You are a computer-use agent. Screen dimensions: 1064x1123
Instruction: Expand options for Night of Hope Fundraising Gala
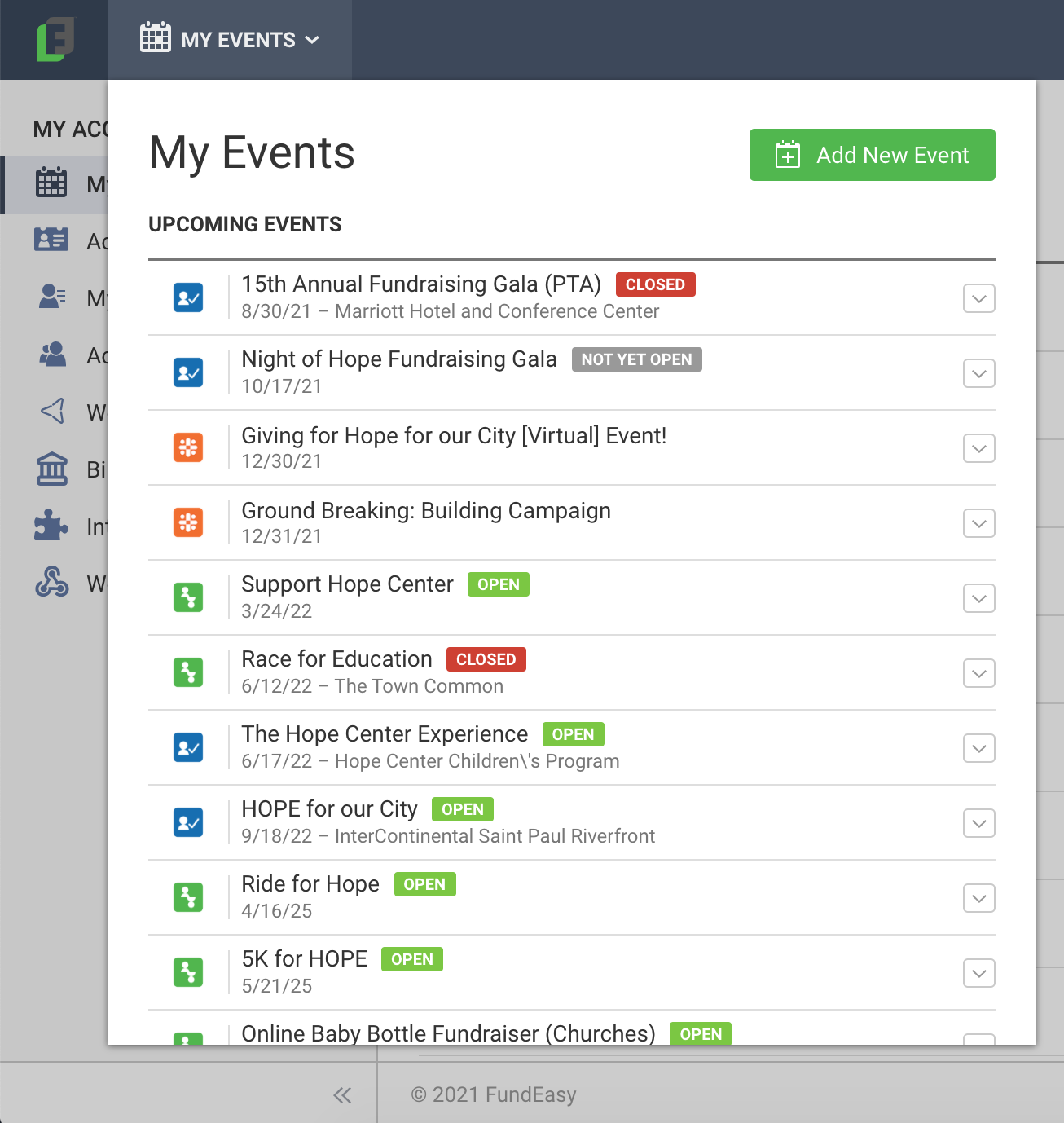pos(979,373)
